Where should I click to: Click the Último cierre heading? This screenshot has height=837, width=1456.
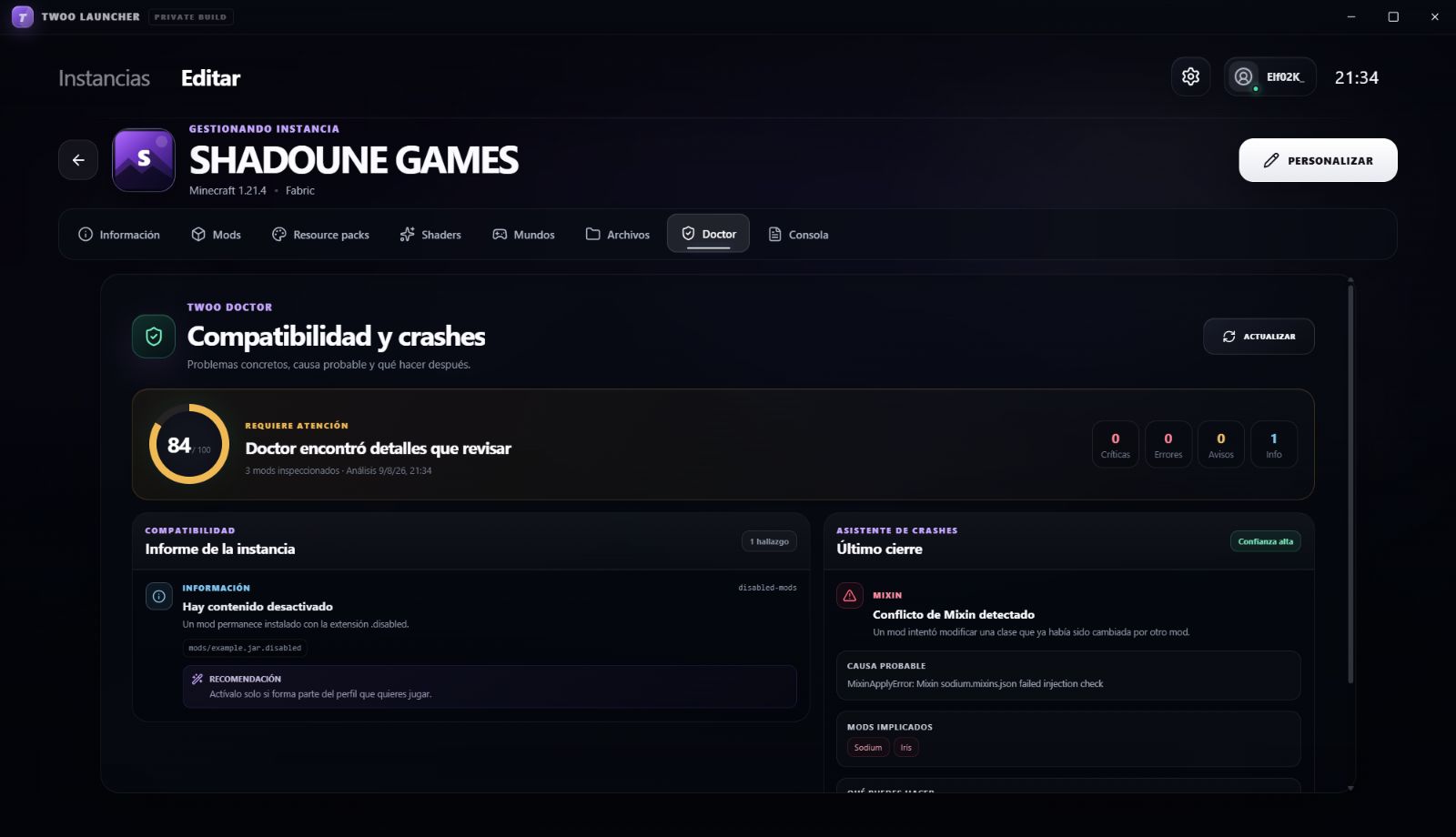879,550
